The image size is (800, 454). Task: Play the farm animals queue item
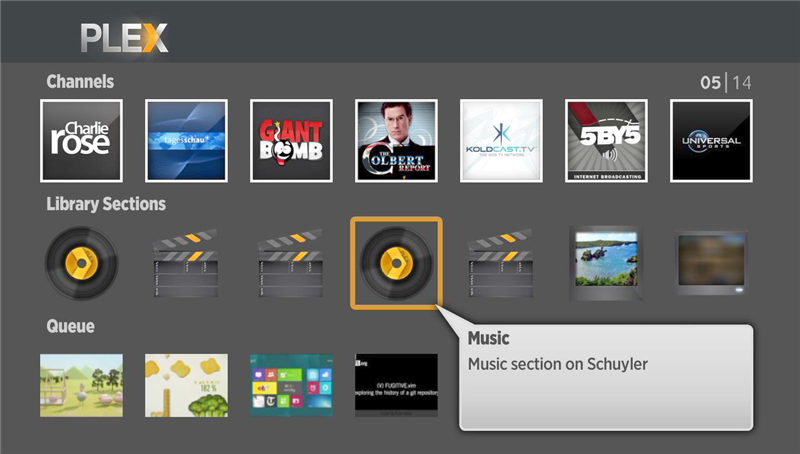click(82, 385)
